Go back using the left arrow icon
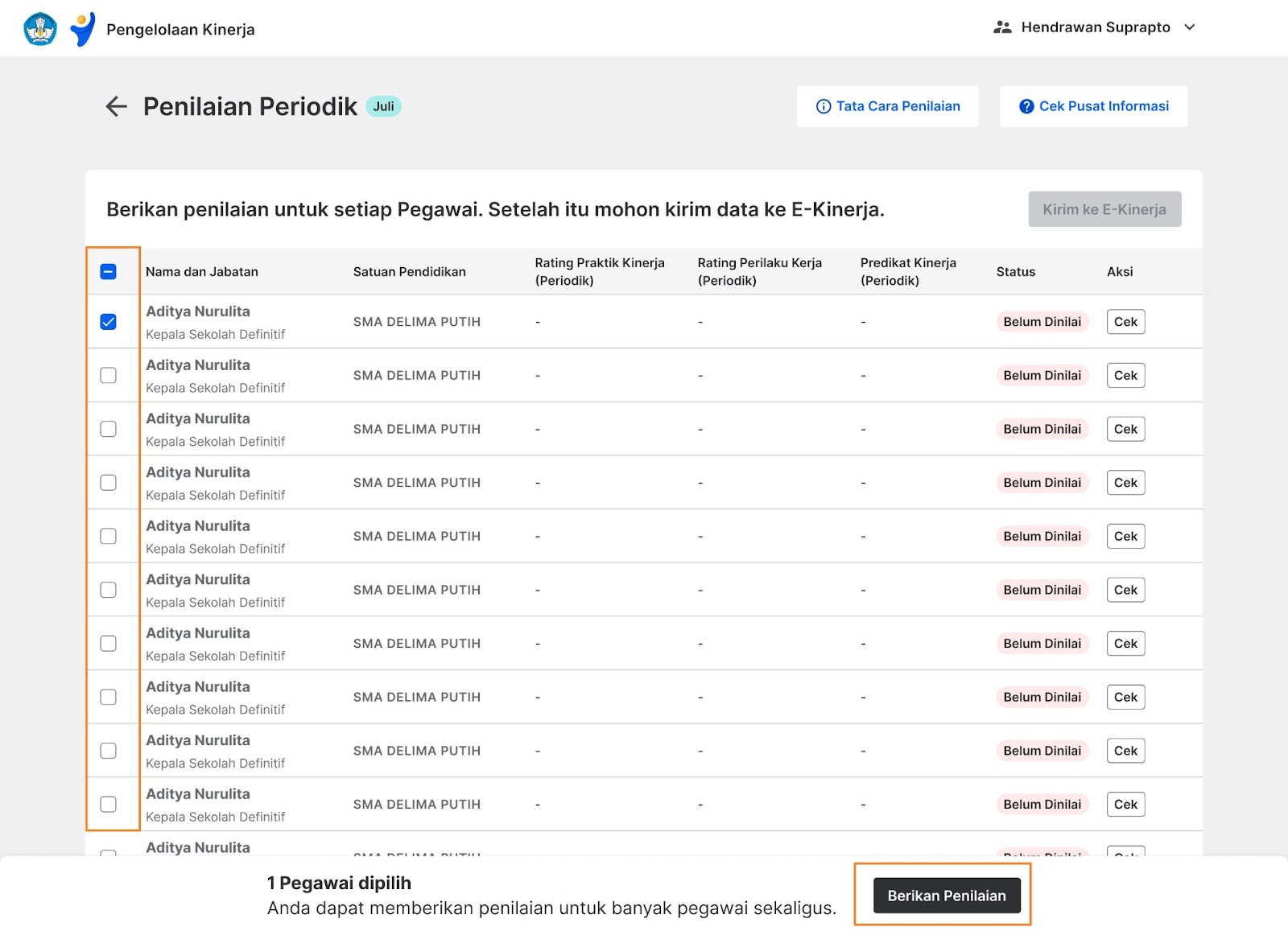The height and width of the screenshot is (935, 1288). click(117, 106)
